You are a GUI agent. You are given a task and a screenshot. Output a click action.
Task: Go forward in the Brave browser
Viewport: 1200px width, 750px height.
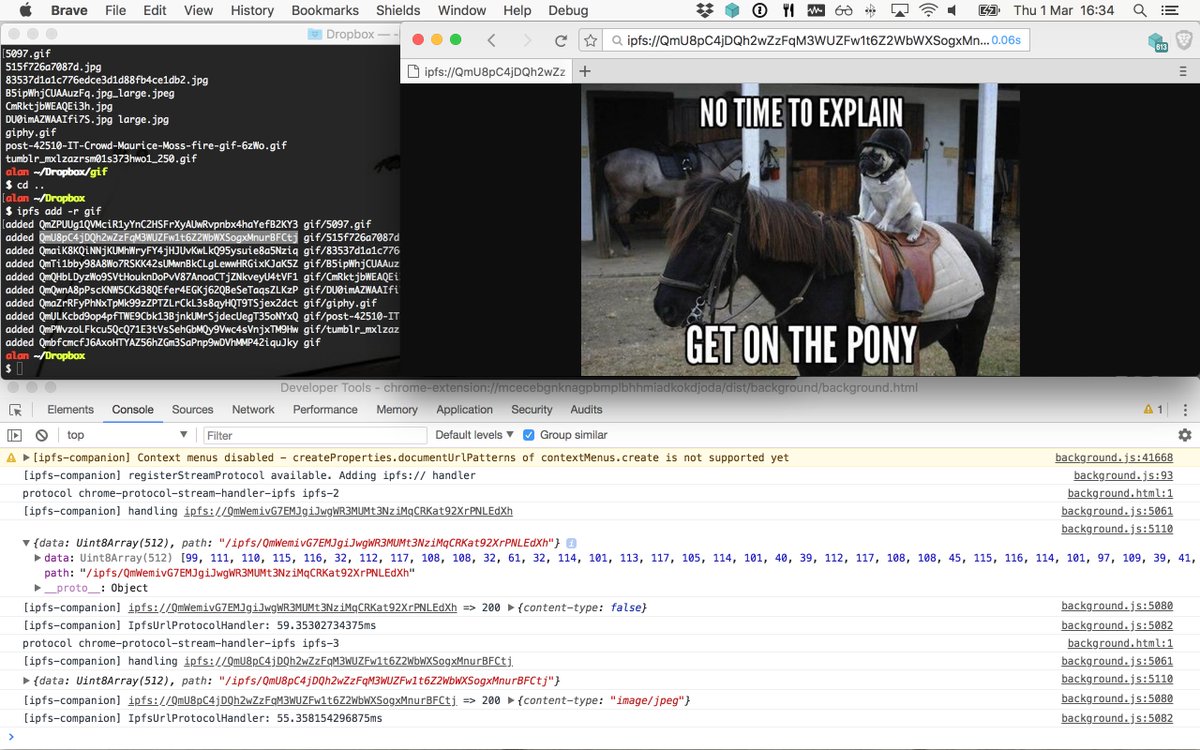coord(526,41)
